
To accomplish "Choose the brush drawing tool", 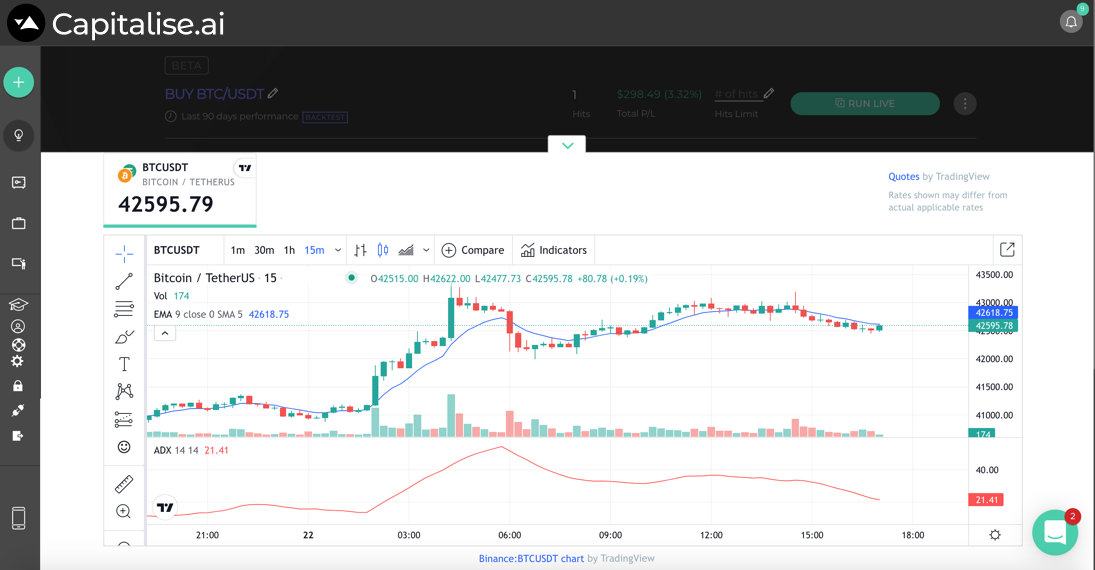I will click(x=124, y=337).
